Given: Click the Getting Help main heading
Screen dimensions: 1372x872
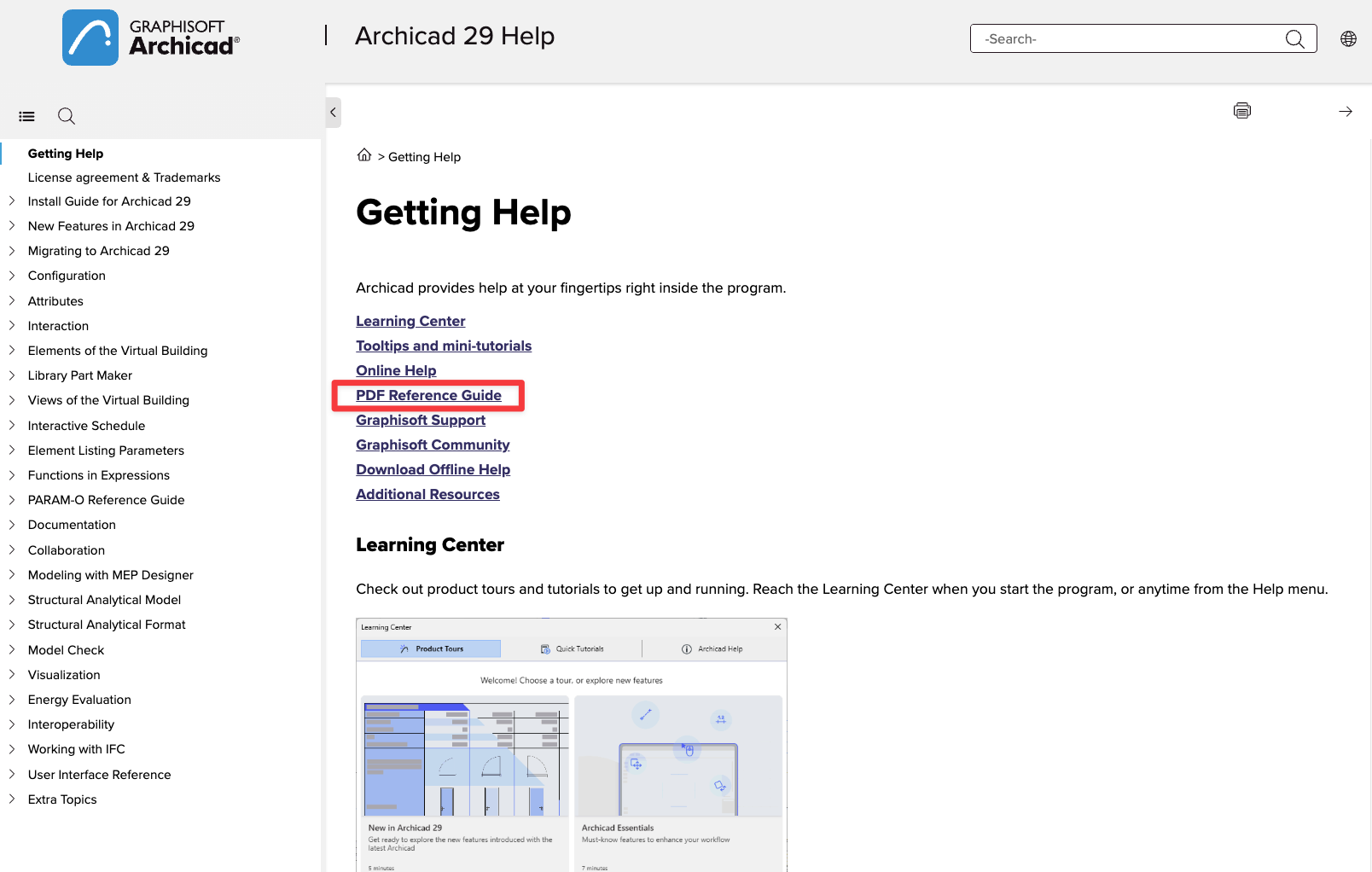Looking at the screenshot, I should pos(463,212).
